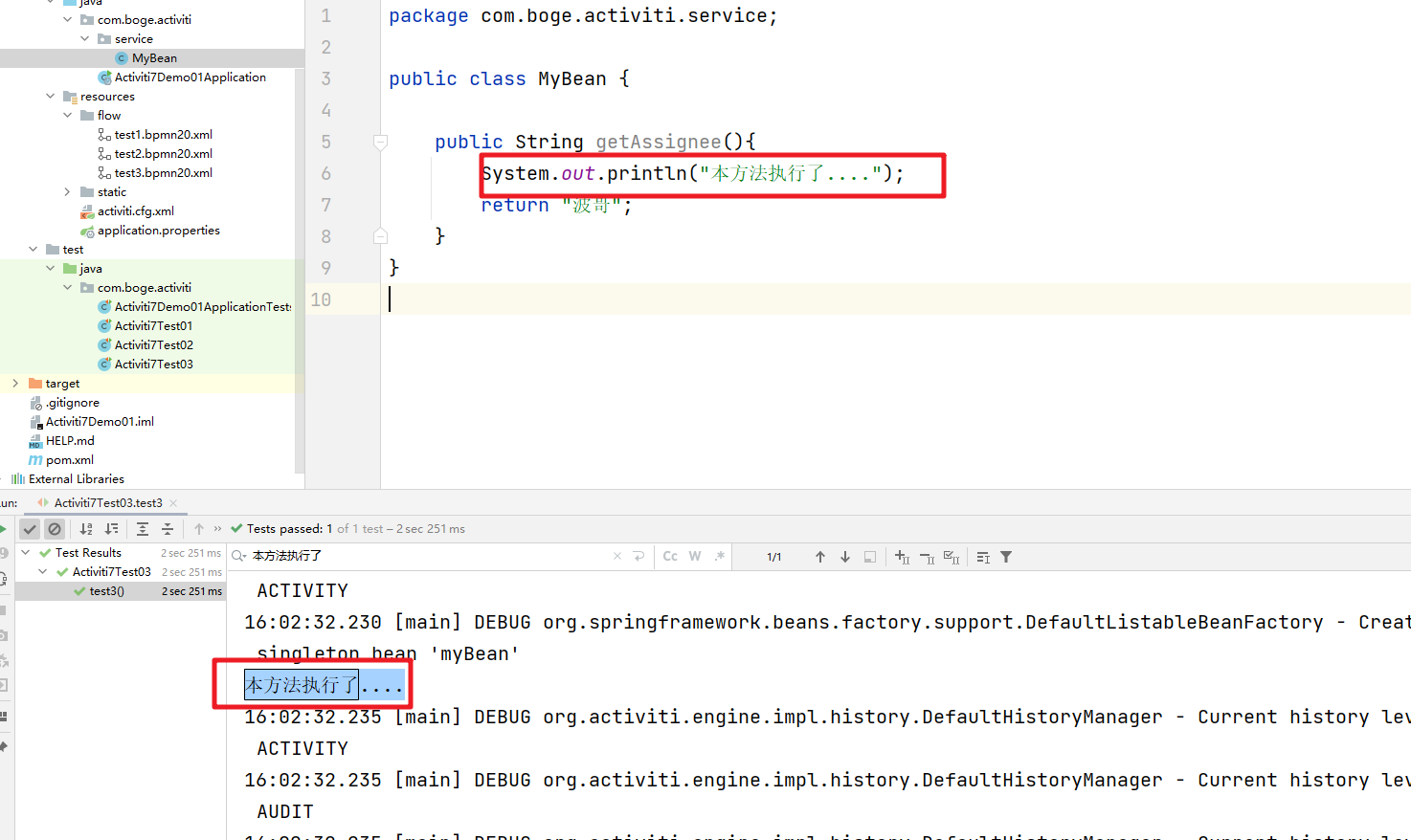Toggle Show Ignored tests button
The height and width of the screenshot is (840, 1411).
click(55, 529)
